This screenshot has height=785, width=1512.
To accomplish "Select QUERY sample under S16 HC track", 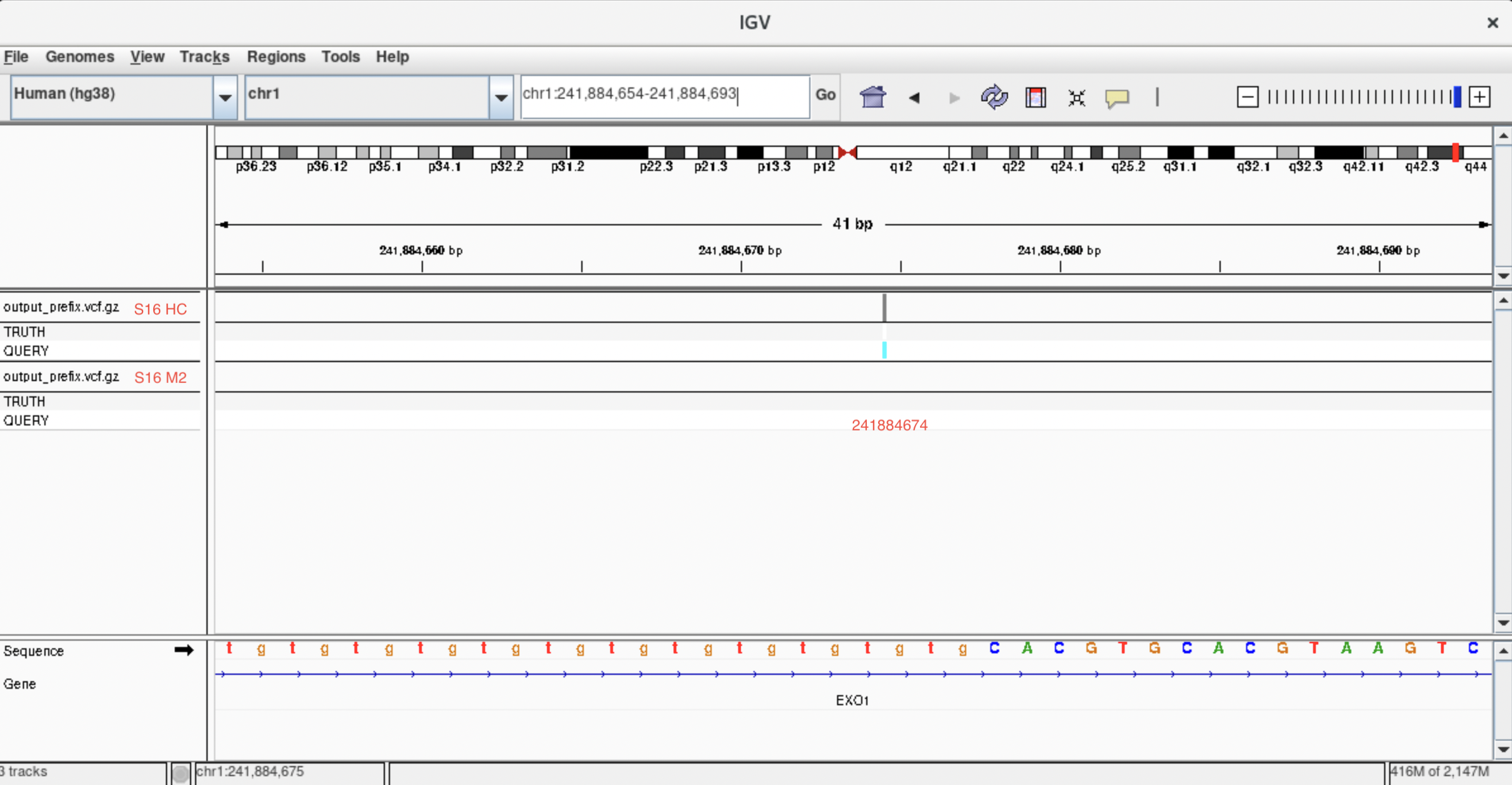I will 26,351.
